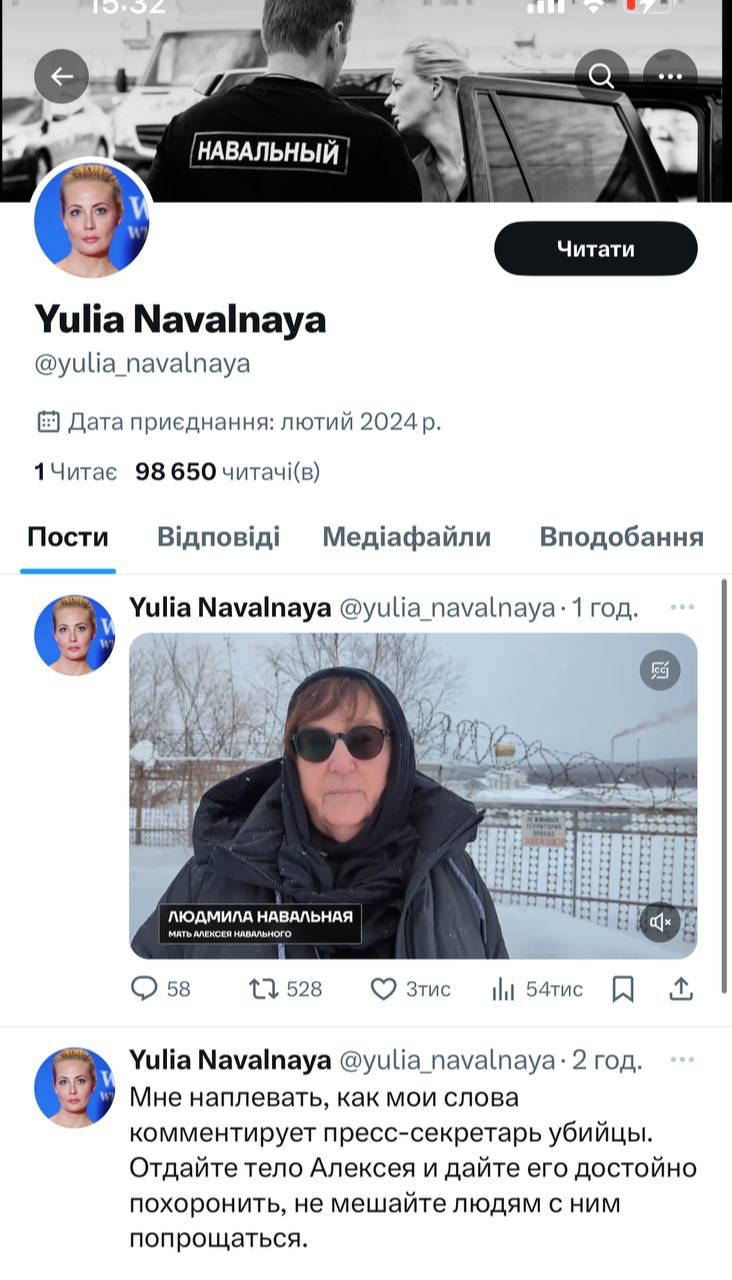
Task: Switch to the Медіафайли tab
Action: tap(406, 537)
